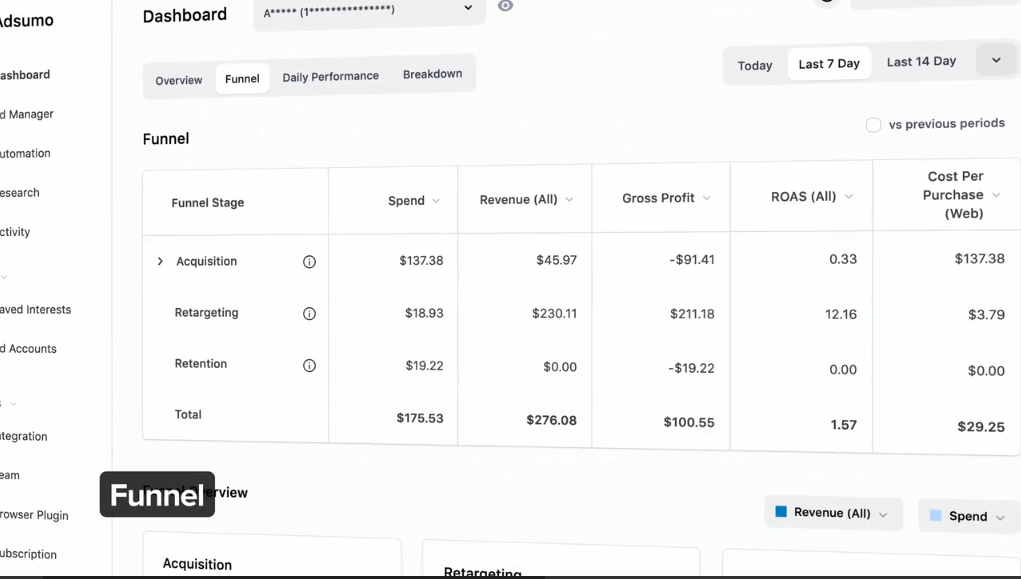Viewport: 1021px width, 579px height.
Task: Toggle the account visibility eye icon
Action: point(505,6)
